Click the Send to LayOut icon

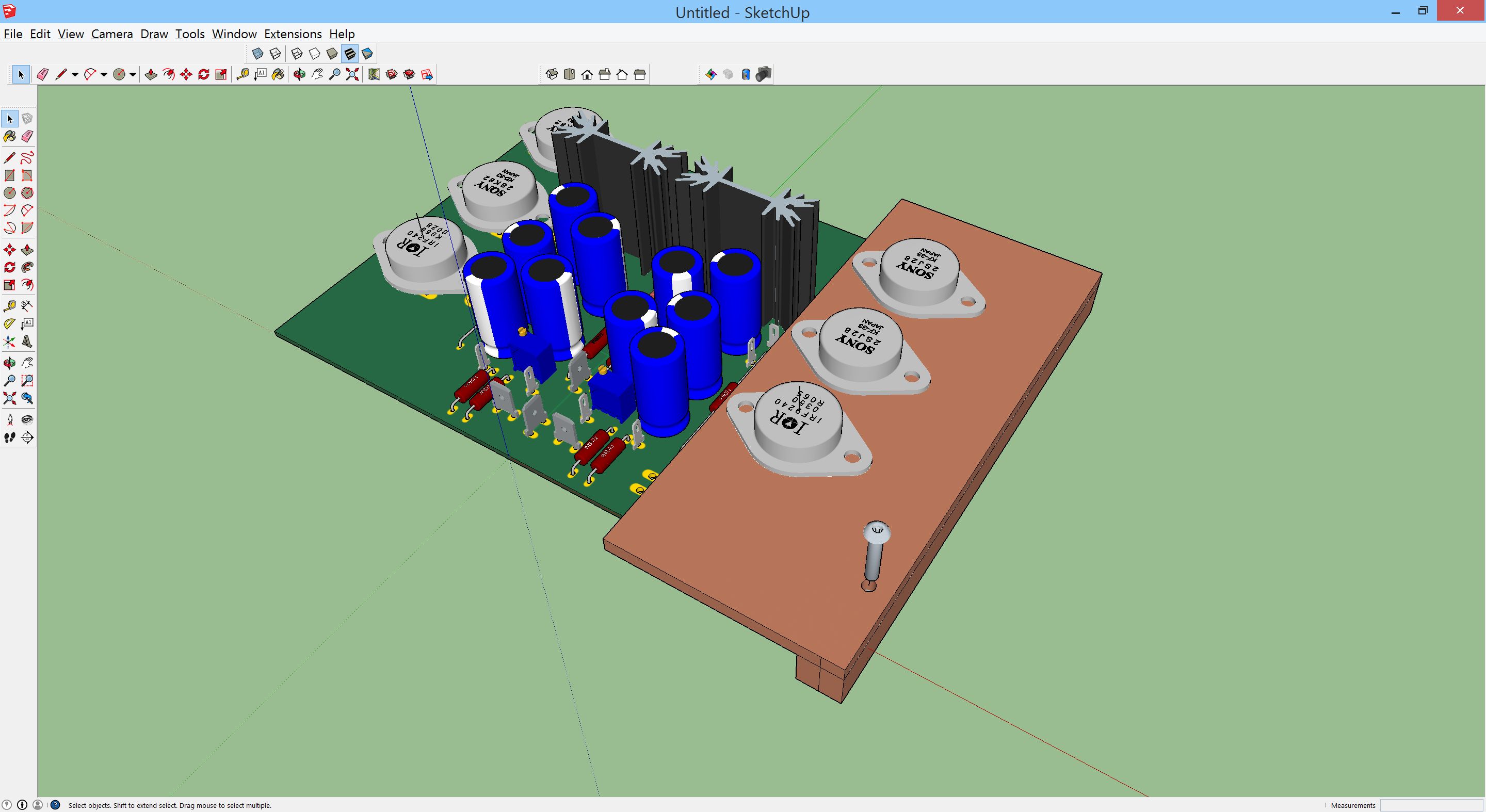click(x=427, y=74)
